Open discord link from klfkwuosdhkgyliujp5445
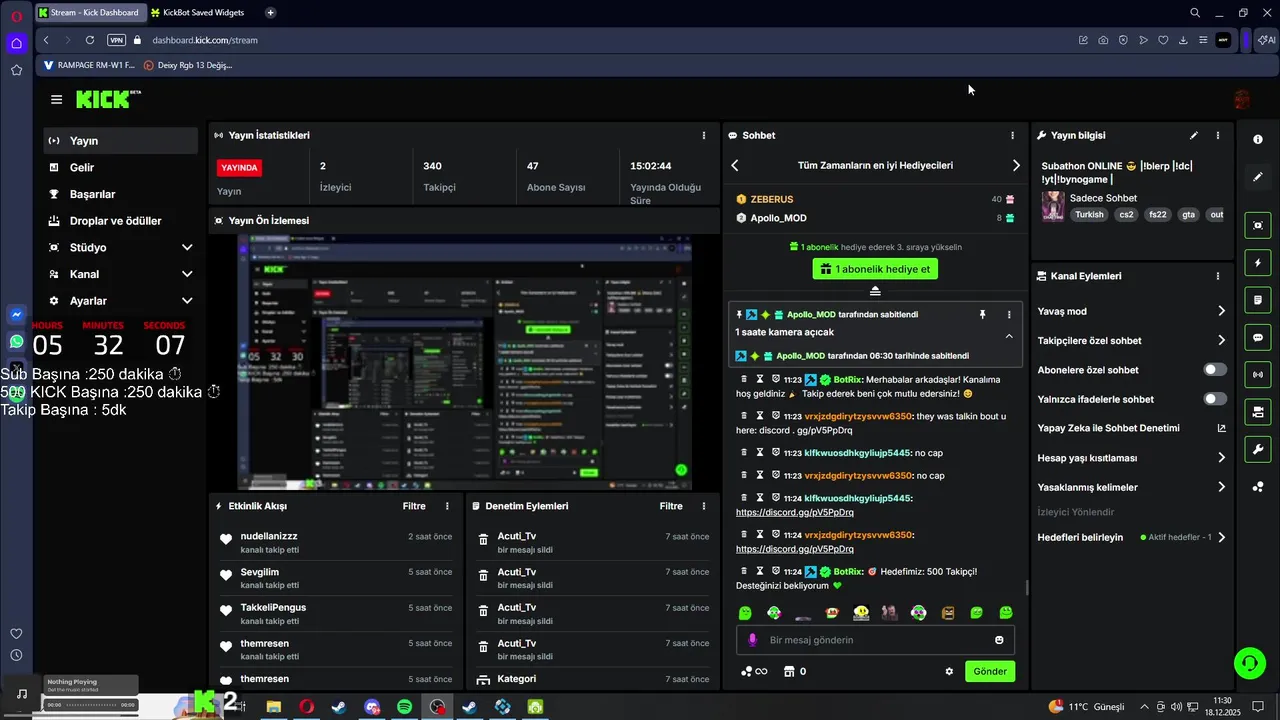This screenshot has width=1280, height=720. point(795,512)
